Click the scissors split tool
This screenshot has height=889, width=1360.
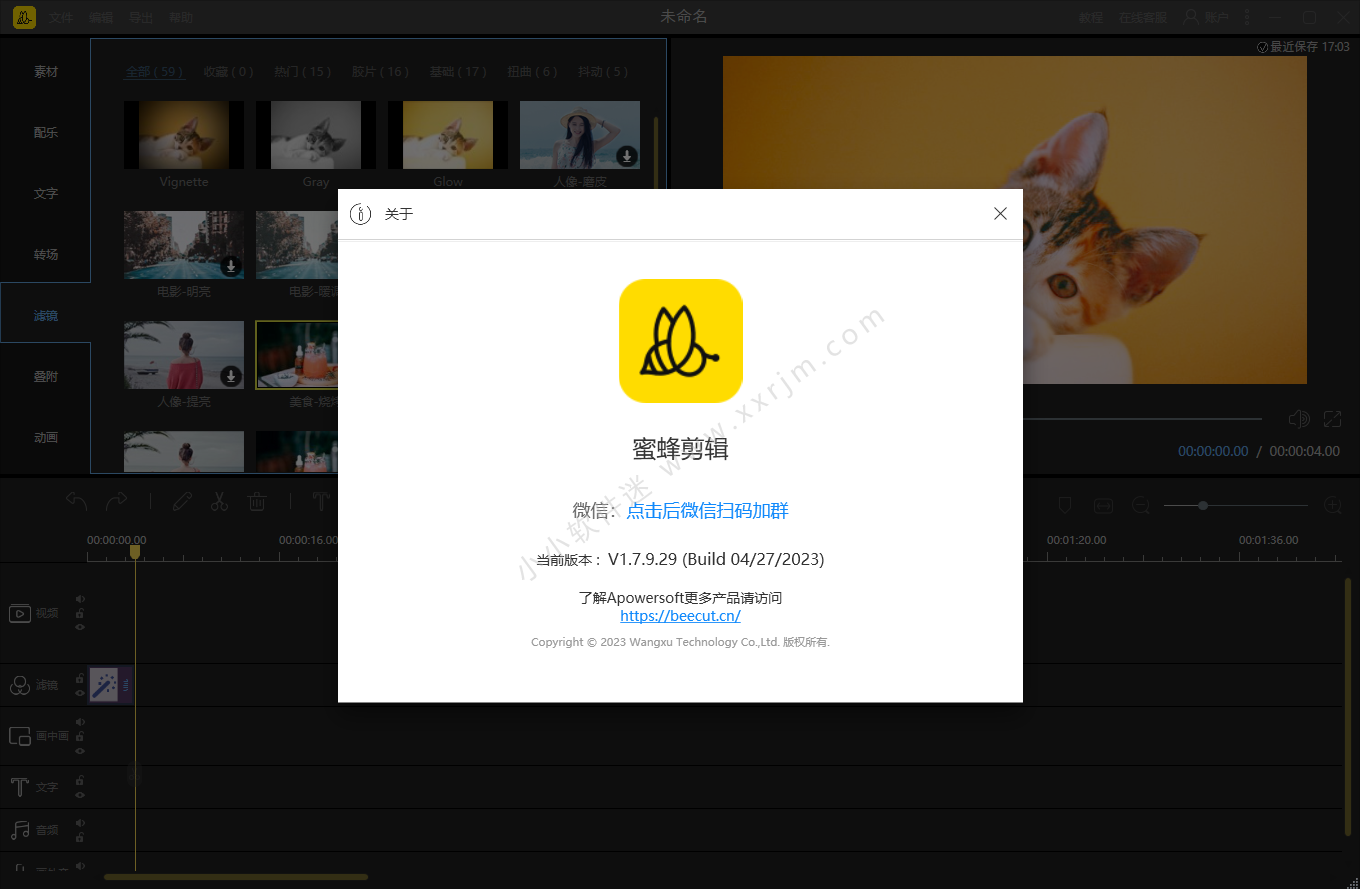coord(220,501)
